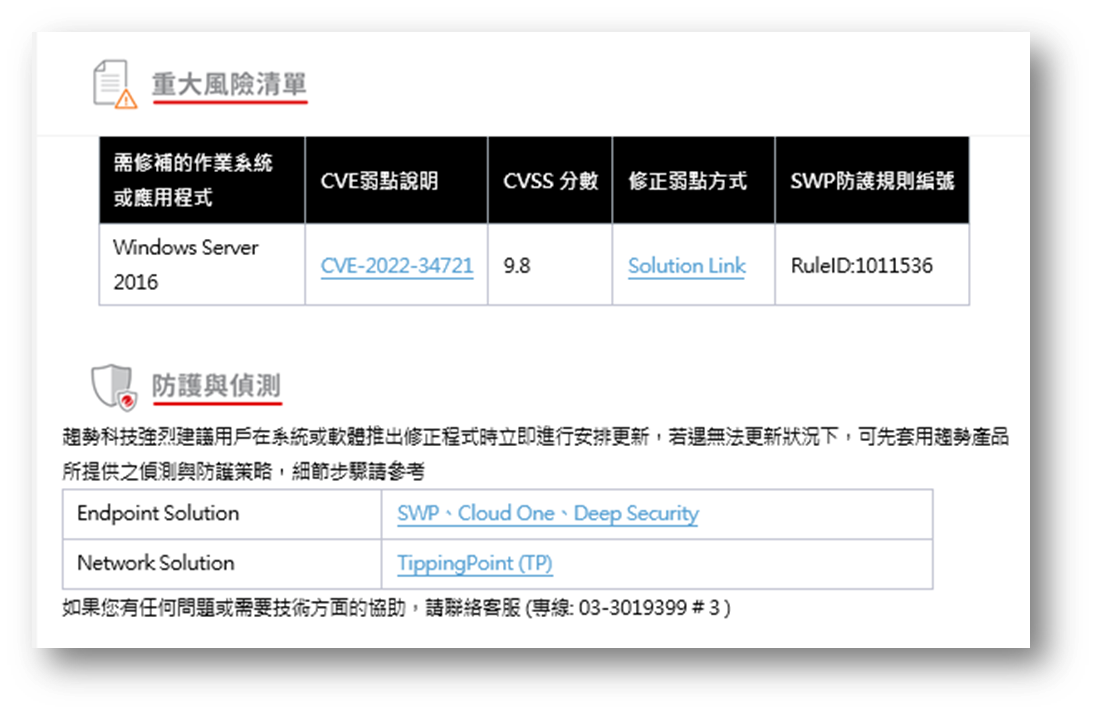Select the 重大風險清單 section heading

pyautogui.click(x=229, y=84)
